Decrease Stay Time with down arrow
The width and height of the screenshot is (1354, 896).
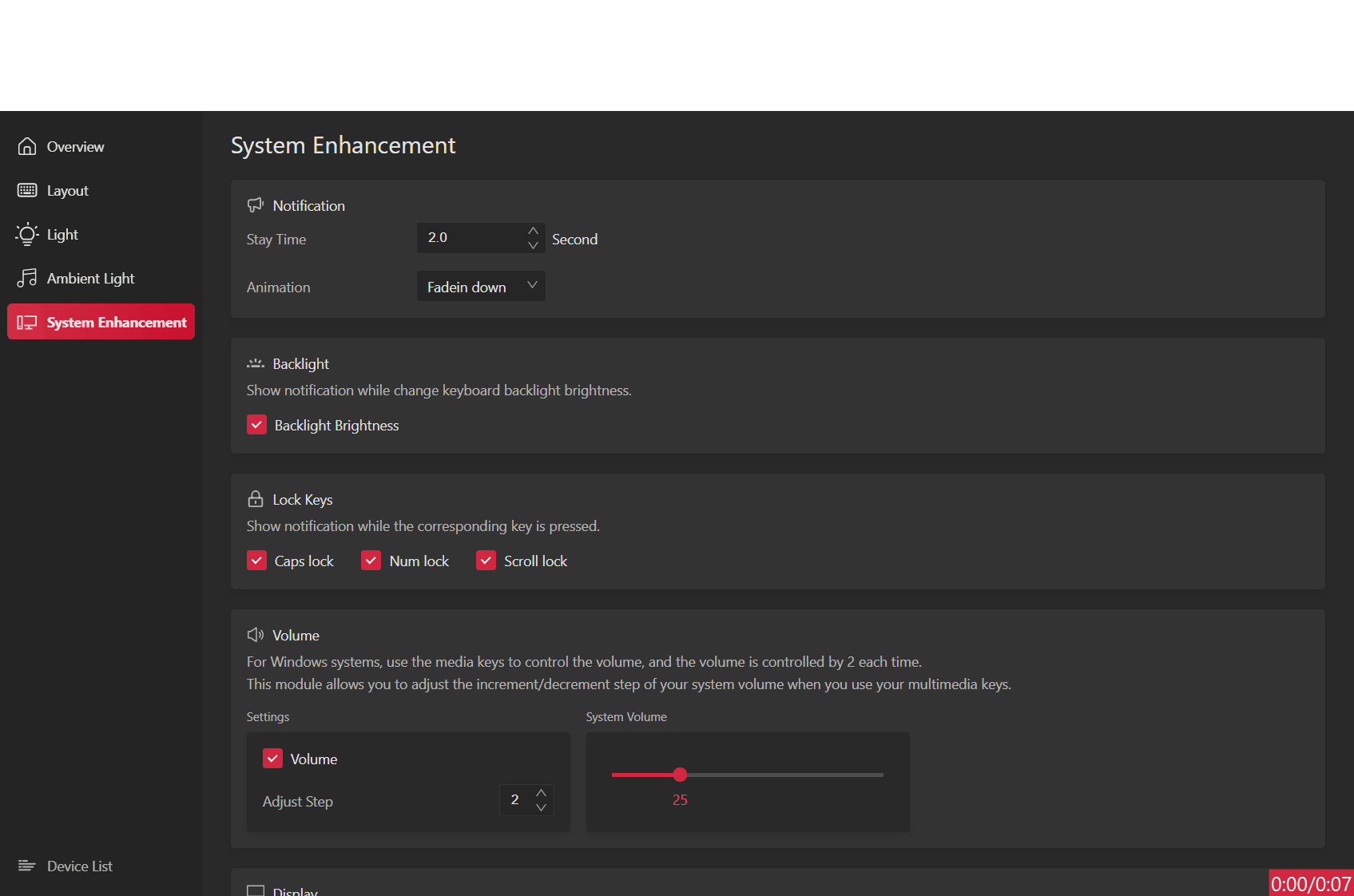coord(533,245)
